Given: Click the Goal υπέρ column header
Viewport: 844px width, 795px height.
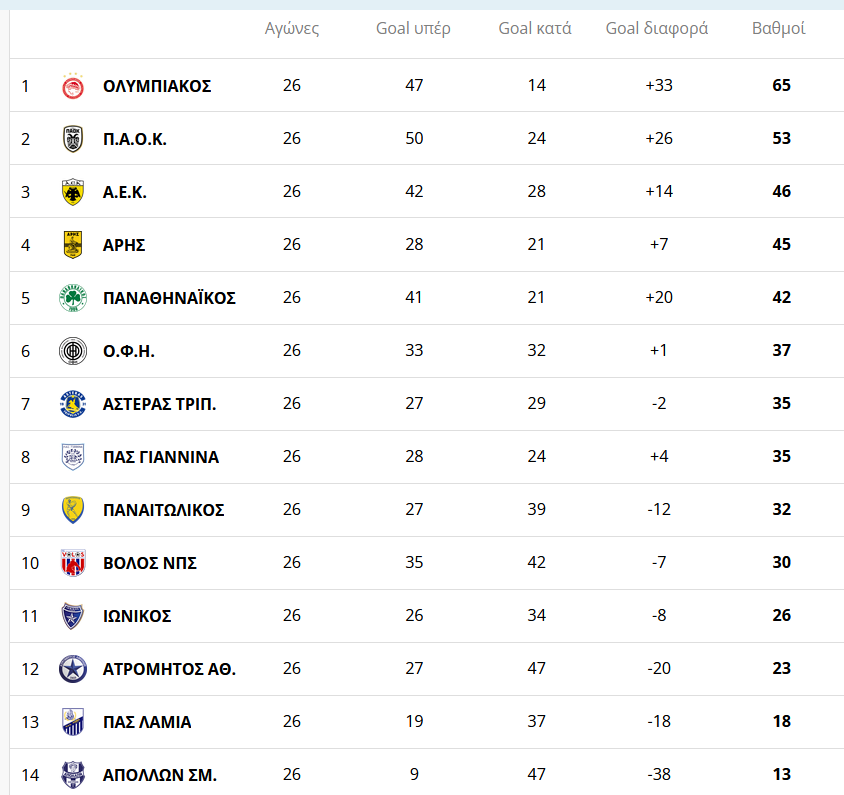Looking at the screenshot, I should (x=413, y=28).
